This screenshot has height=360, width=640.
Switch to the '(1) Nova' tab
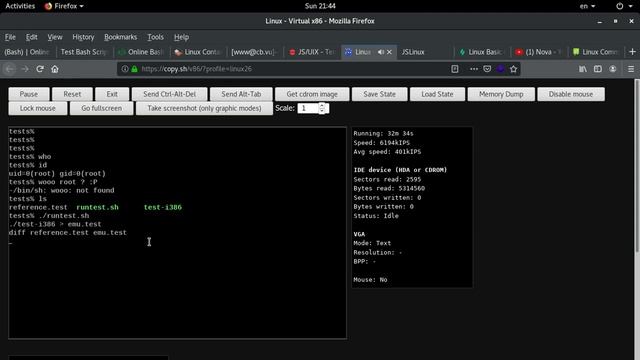tap(538, 52)
